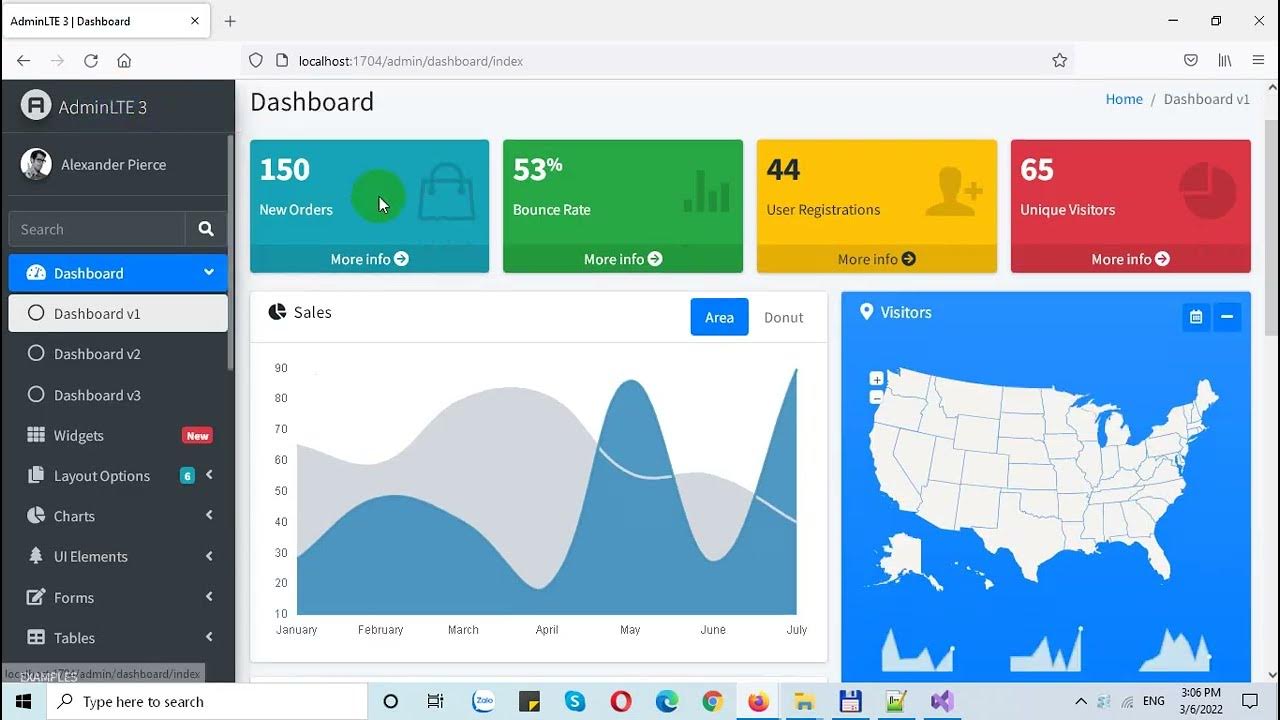Click the browser Home button
The width and height of the screenshot is (1280, 720).
click(x=124, y=61)
